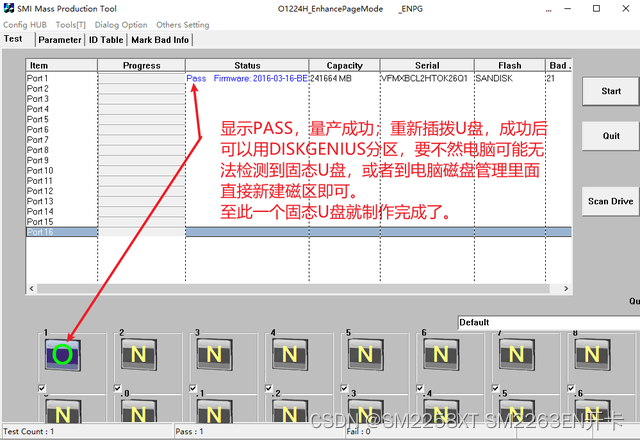Toggle the checkbox under port 2
The height and width of the screenshot is (440, 640).
pyautogui.click(x=118, y=388)
